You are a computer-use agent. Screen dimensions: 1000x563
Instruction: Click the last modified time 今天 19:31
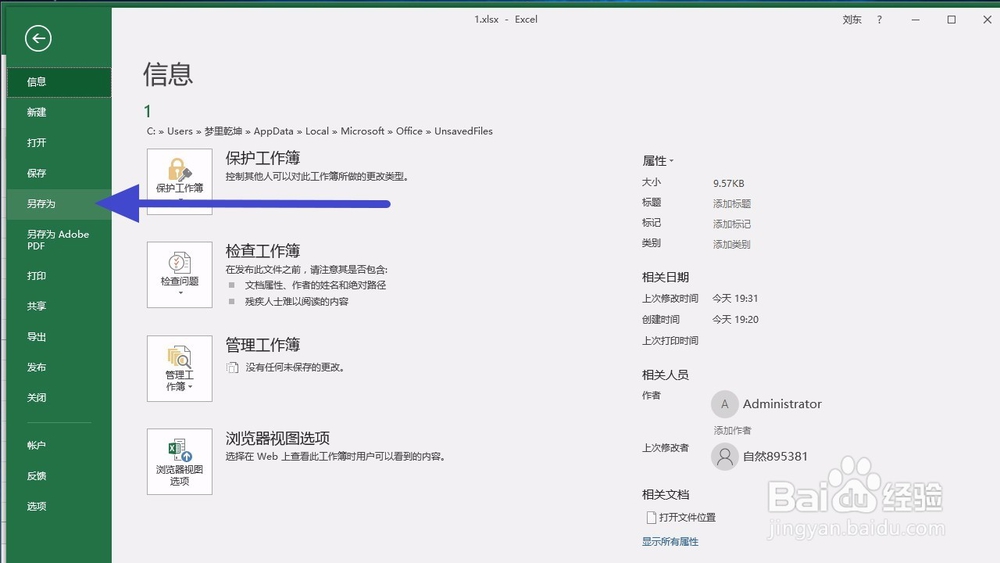tap(735, 298)
